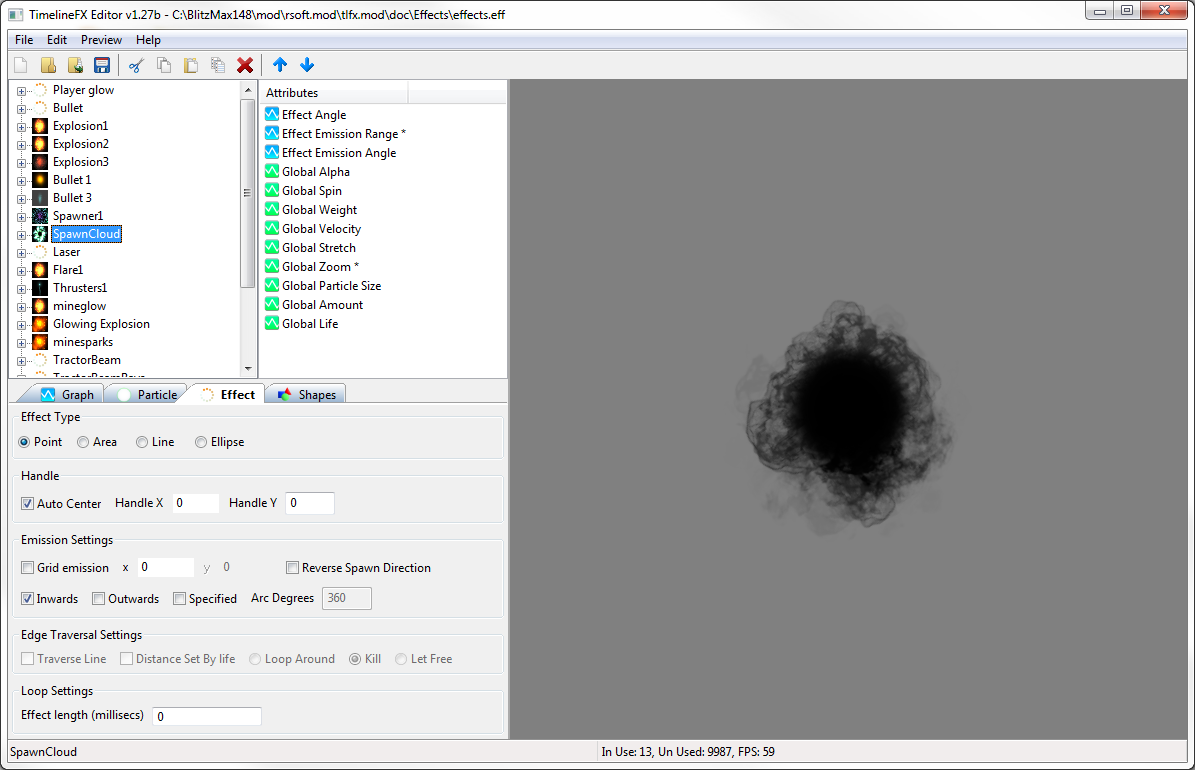Check the Outwards emission option
1195x770 pixels.
(97, 598)
